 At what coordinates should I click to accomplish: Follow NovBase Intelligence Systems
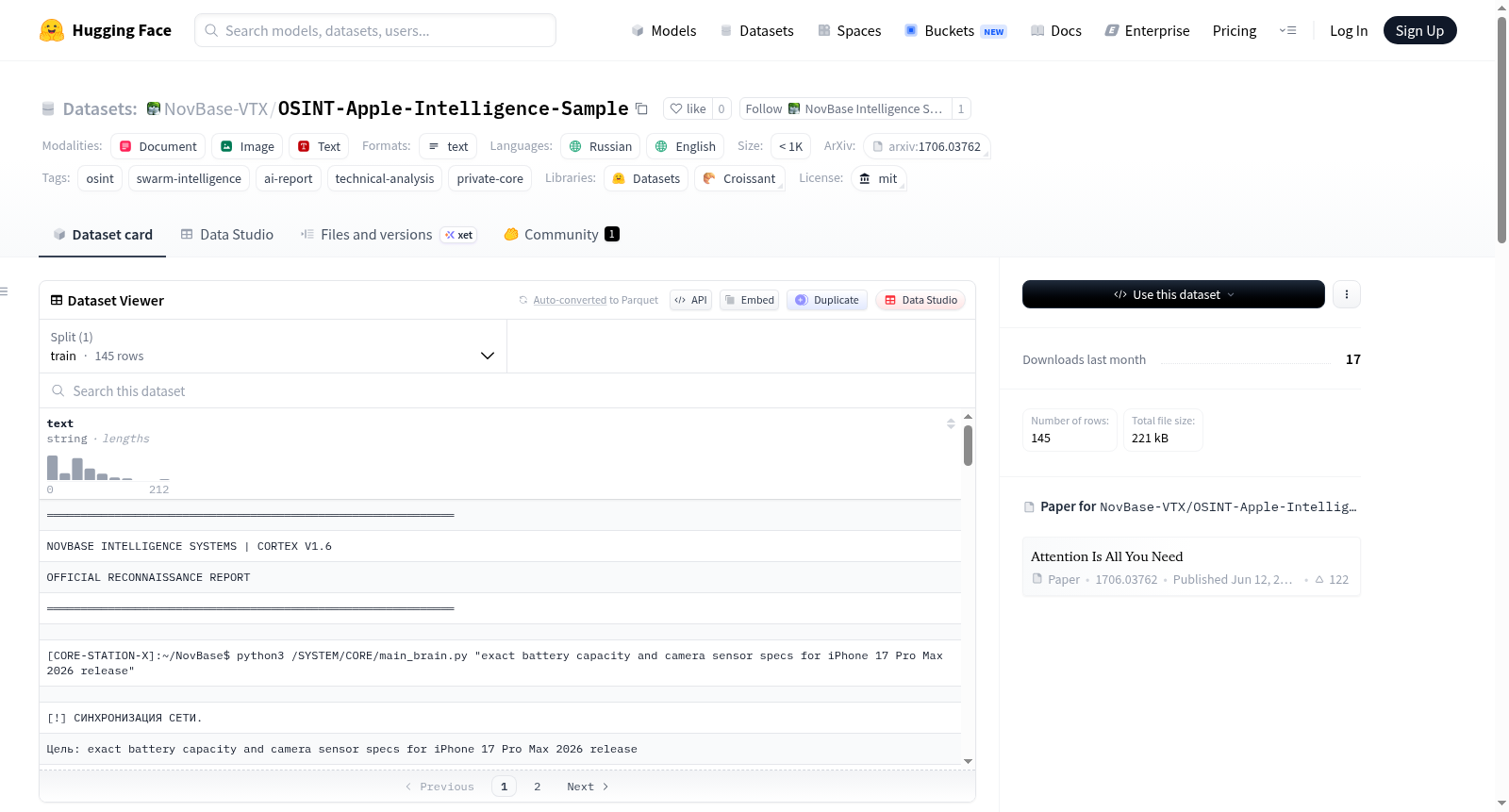point(845,108)
